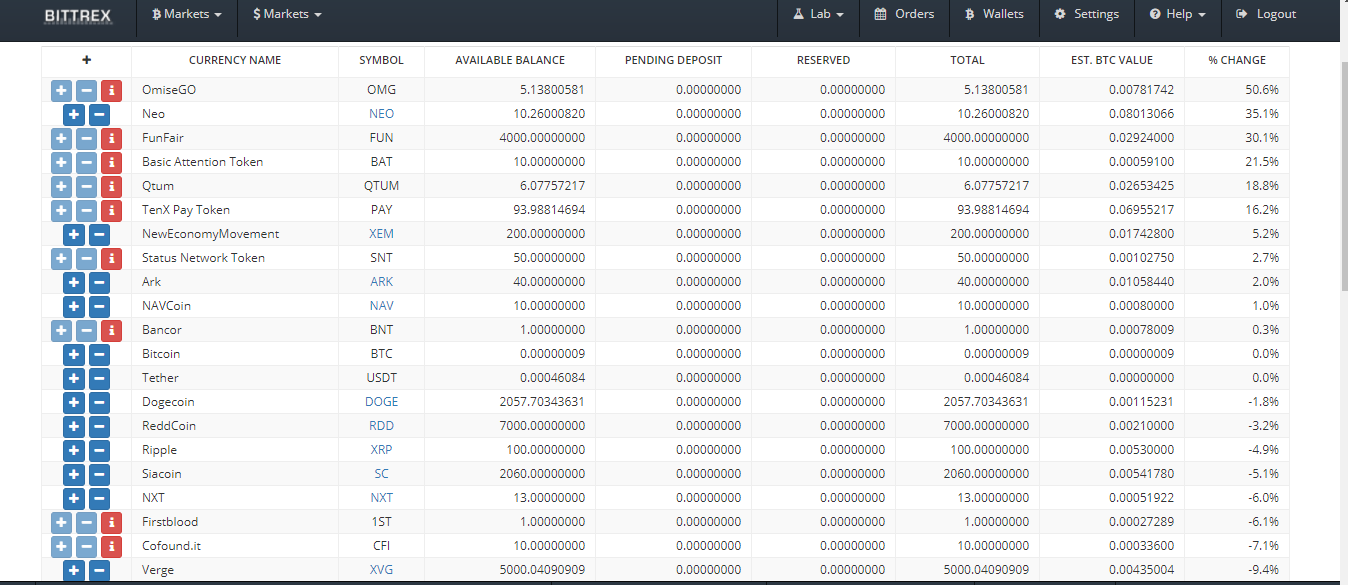The image size is (1348, 585).
Task: Open the Bitcoin Markets dropdown
Action: [x=186, y=15]
